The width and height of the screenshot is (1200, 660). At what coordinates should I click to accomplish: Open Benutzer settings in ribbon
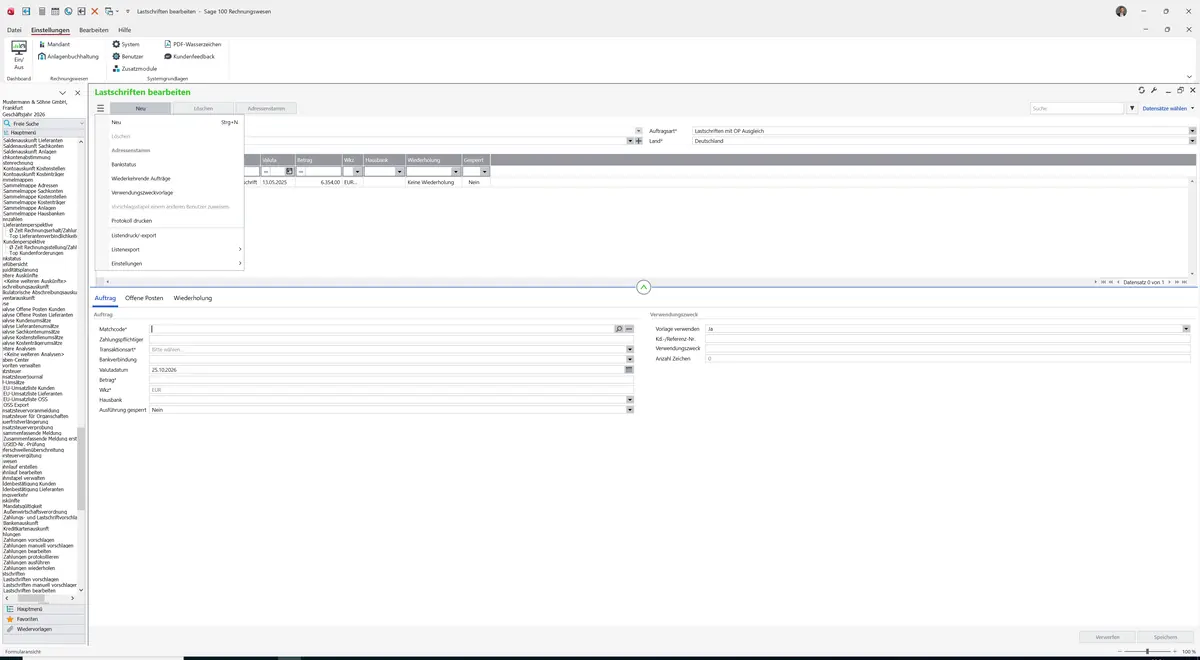(128, 56)
